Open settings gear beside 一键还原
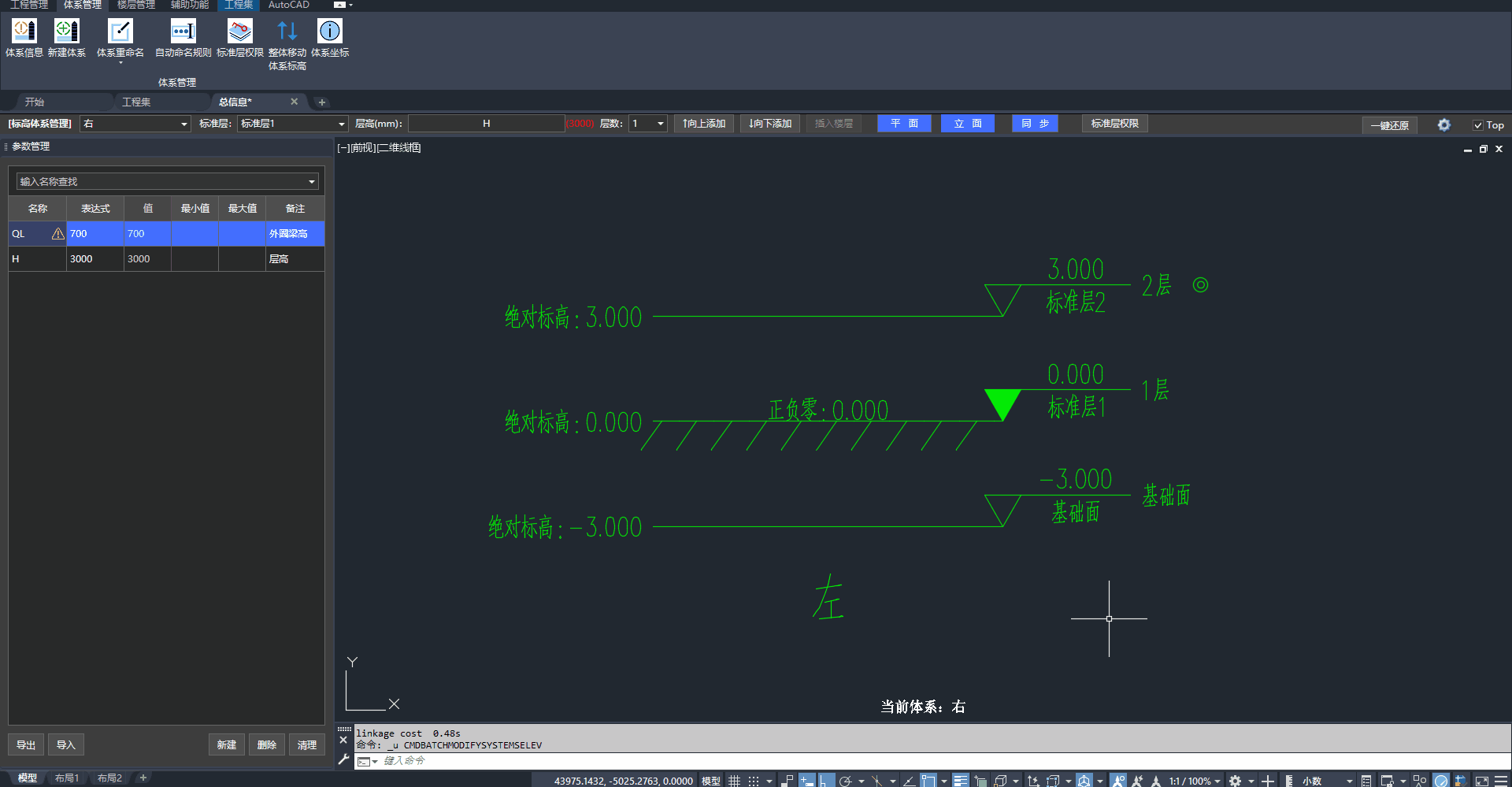1512x787 pixels. tap(1443, 124)
